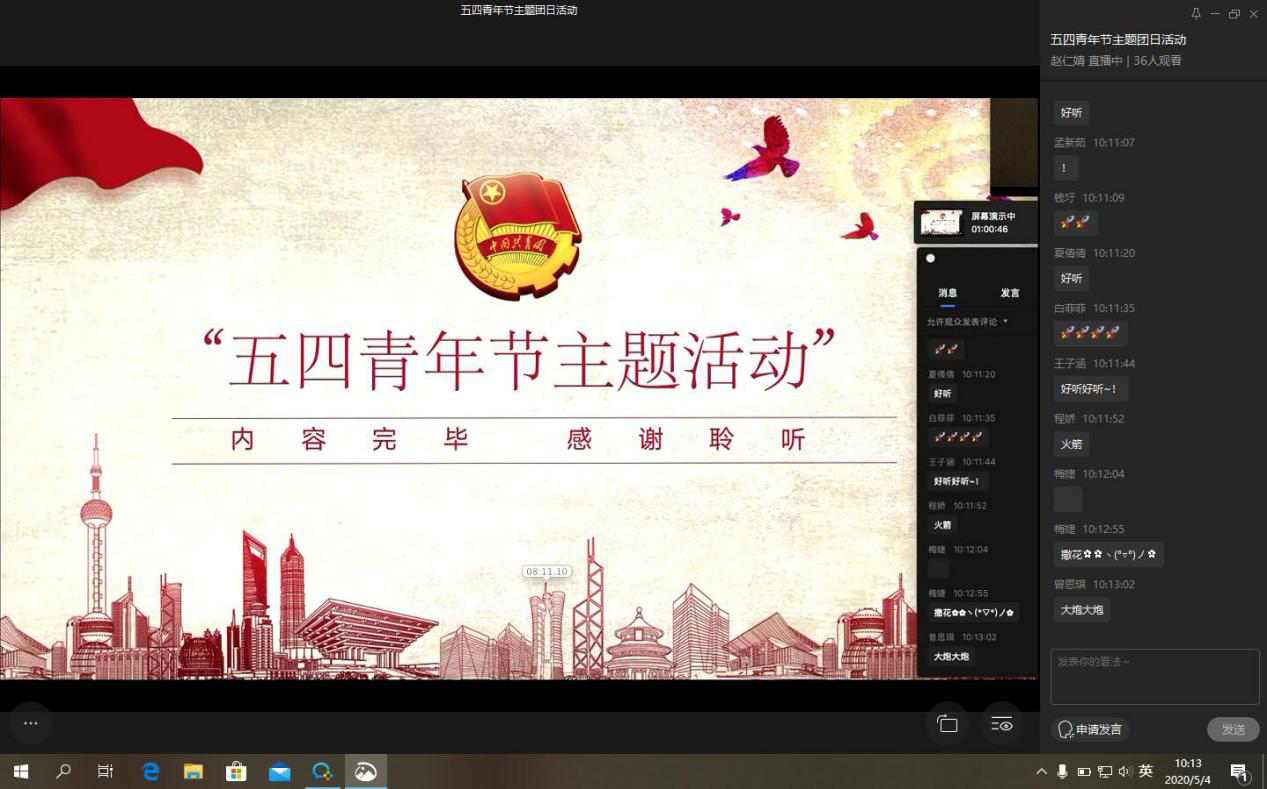1267x789 pixels.
Task: Open the DingTalk taskbar icon
Action: point(322,771)
